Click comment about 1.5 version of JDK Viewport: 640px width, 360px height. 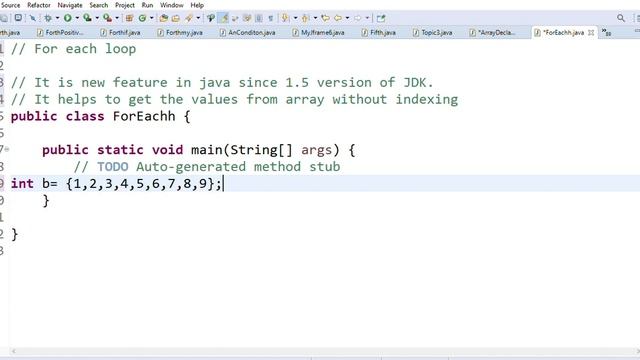222,82
